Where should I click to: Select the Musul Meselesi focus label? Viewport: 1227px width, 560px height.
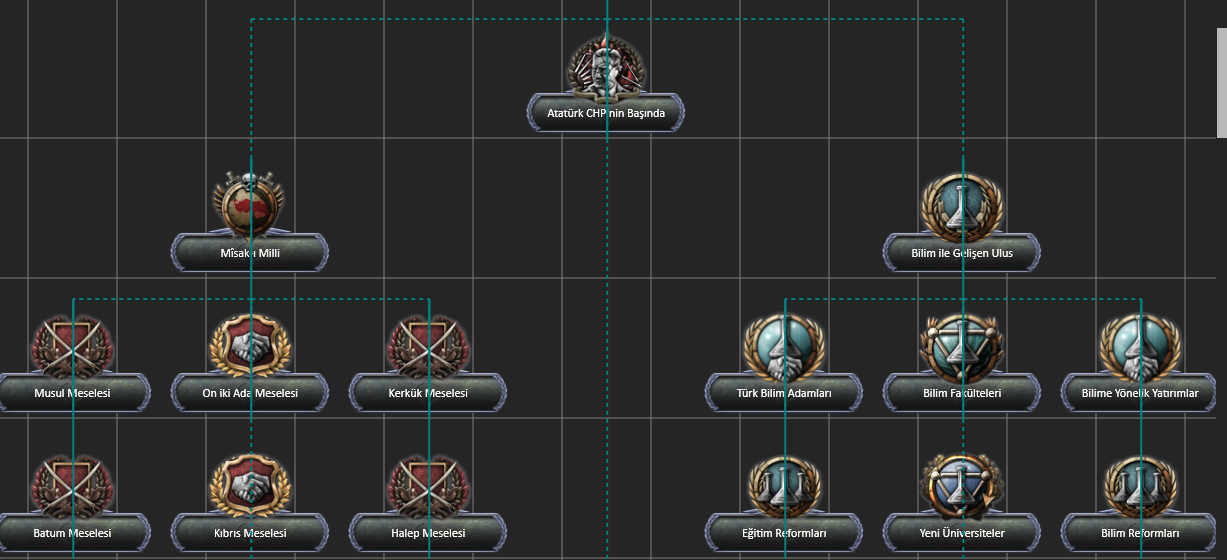pos(72,393)
